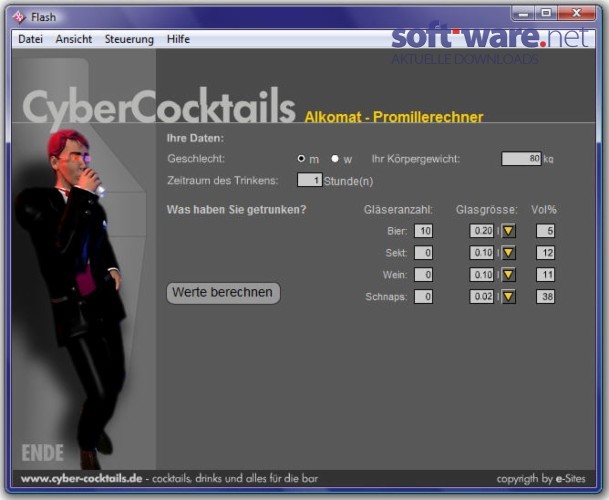Click the 'Was haben Sie getrunken?' text
This screenshot has height=500, width=609.
coord(236,210)
